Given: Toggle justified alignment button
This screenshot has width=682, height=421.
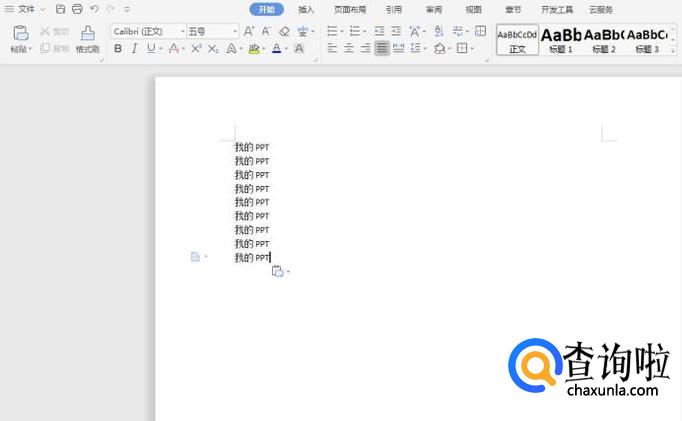Looking at the screenshot, I should [382, 48].
